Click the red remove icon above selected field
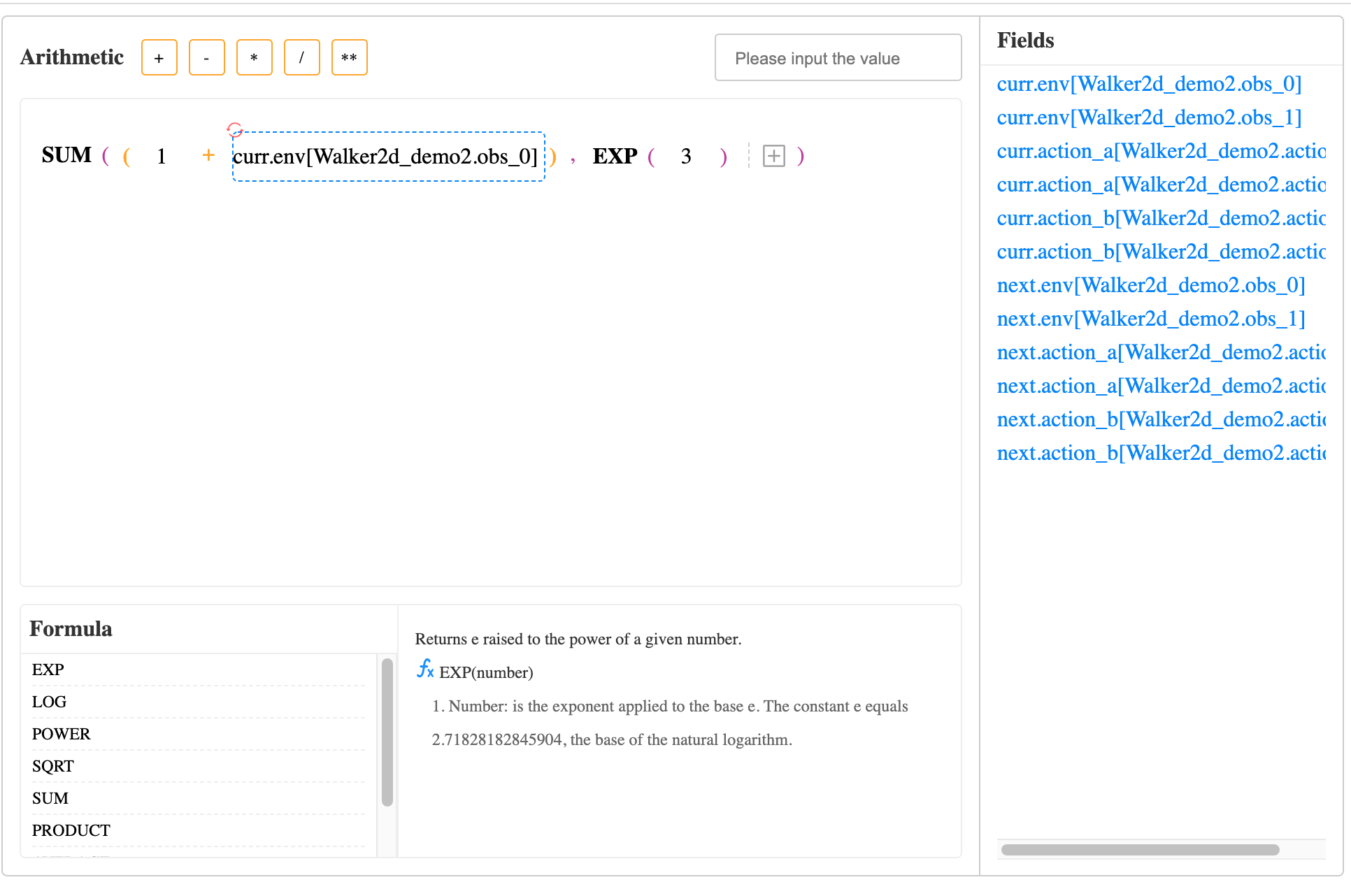The image size is (1351, 896). [x=235, y=129]
